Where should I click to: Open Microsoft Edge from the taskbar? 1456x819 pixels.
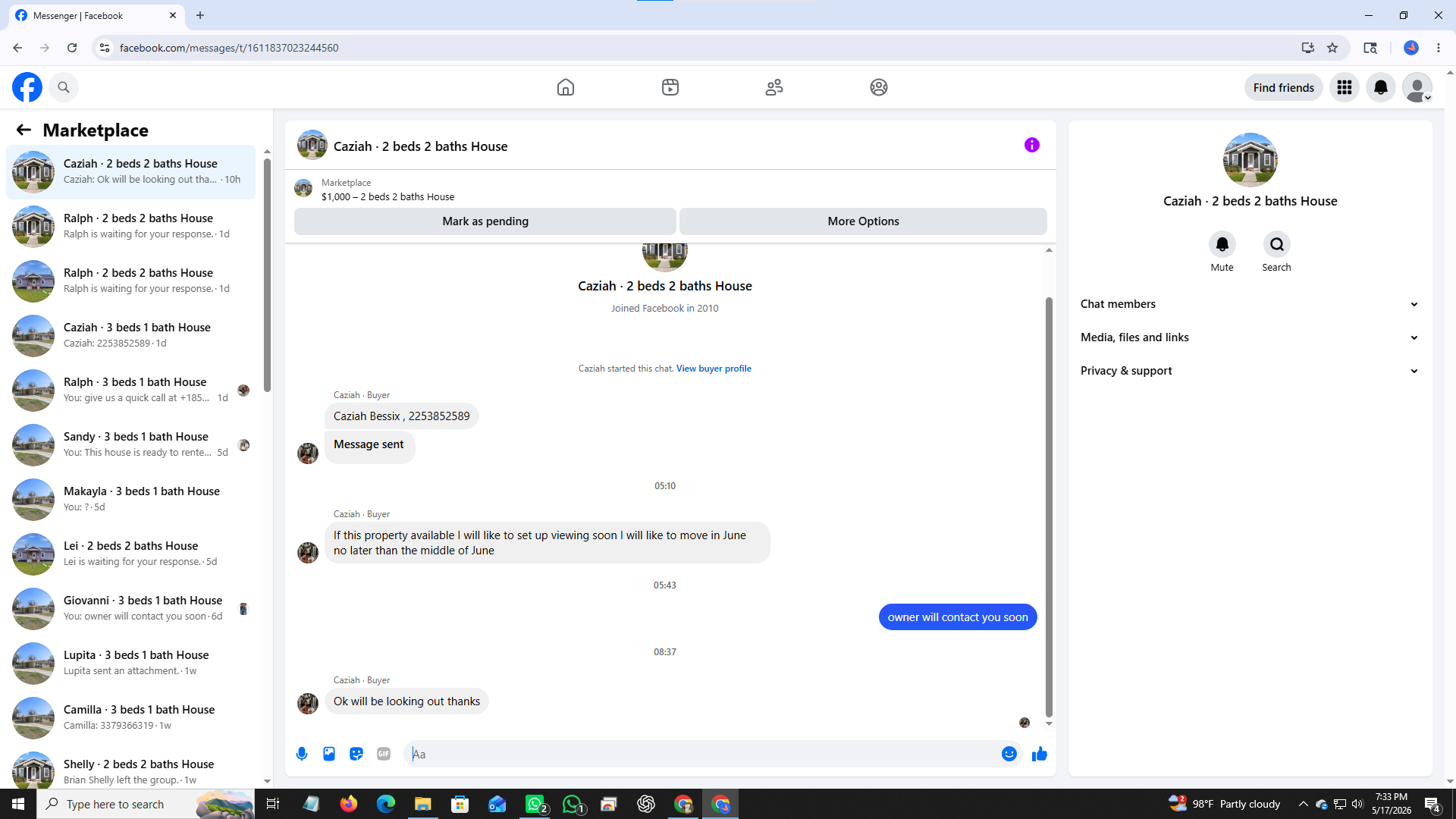[x=386, y=804]
